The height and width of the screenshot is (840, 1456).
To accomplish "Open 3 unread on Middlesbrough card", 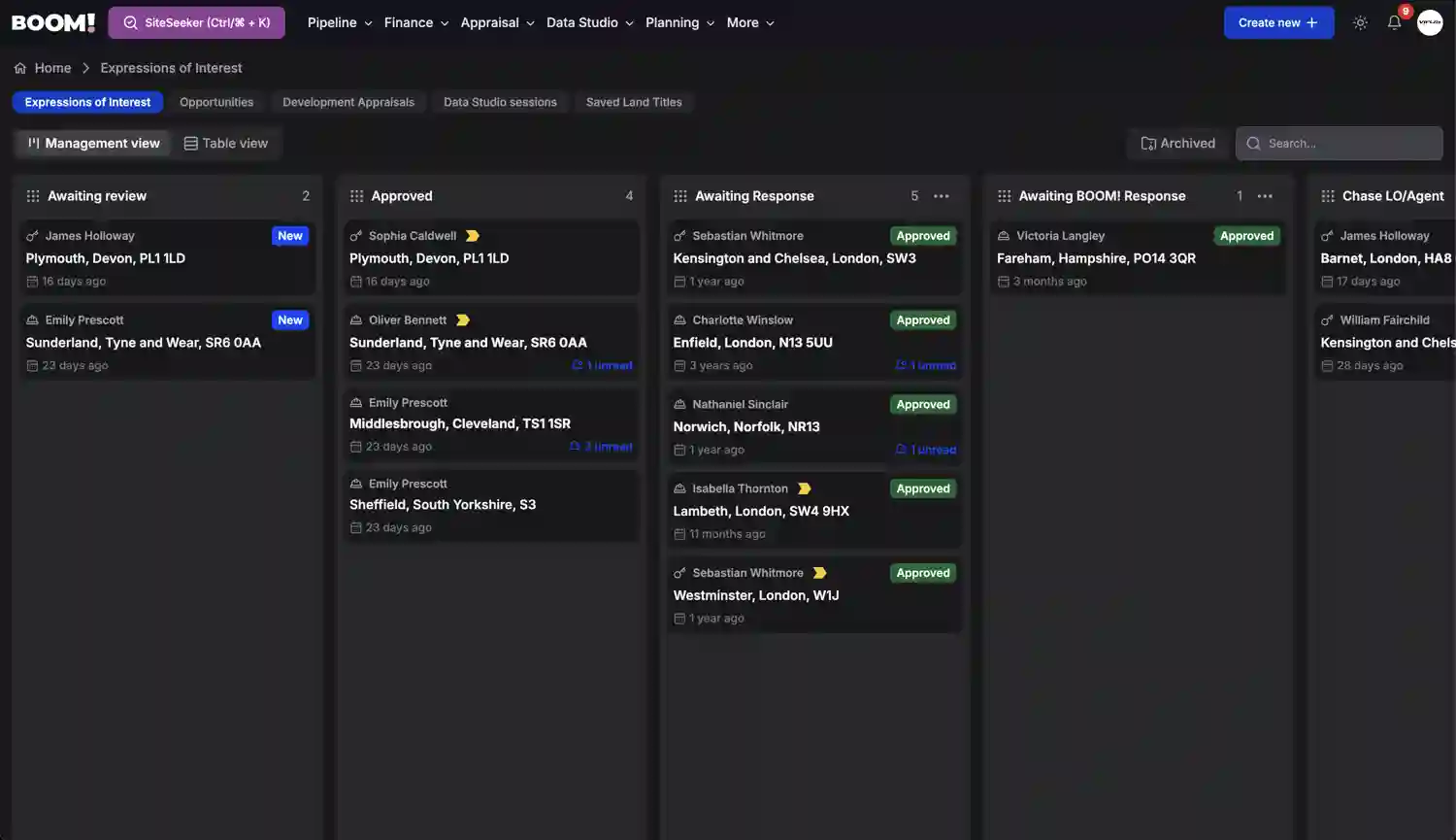I will click(601, 447).
